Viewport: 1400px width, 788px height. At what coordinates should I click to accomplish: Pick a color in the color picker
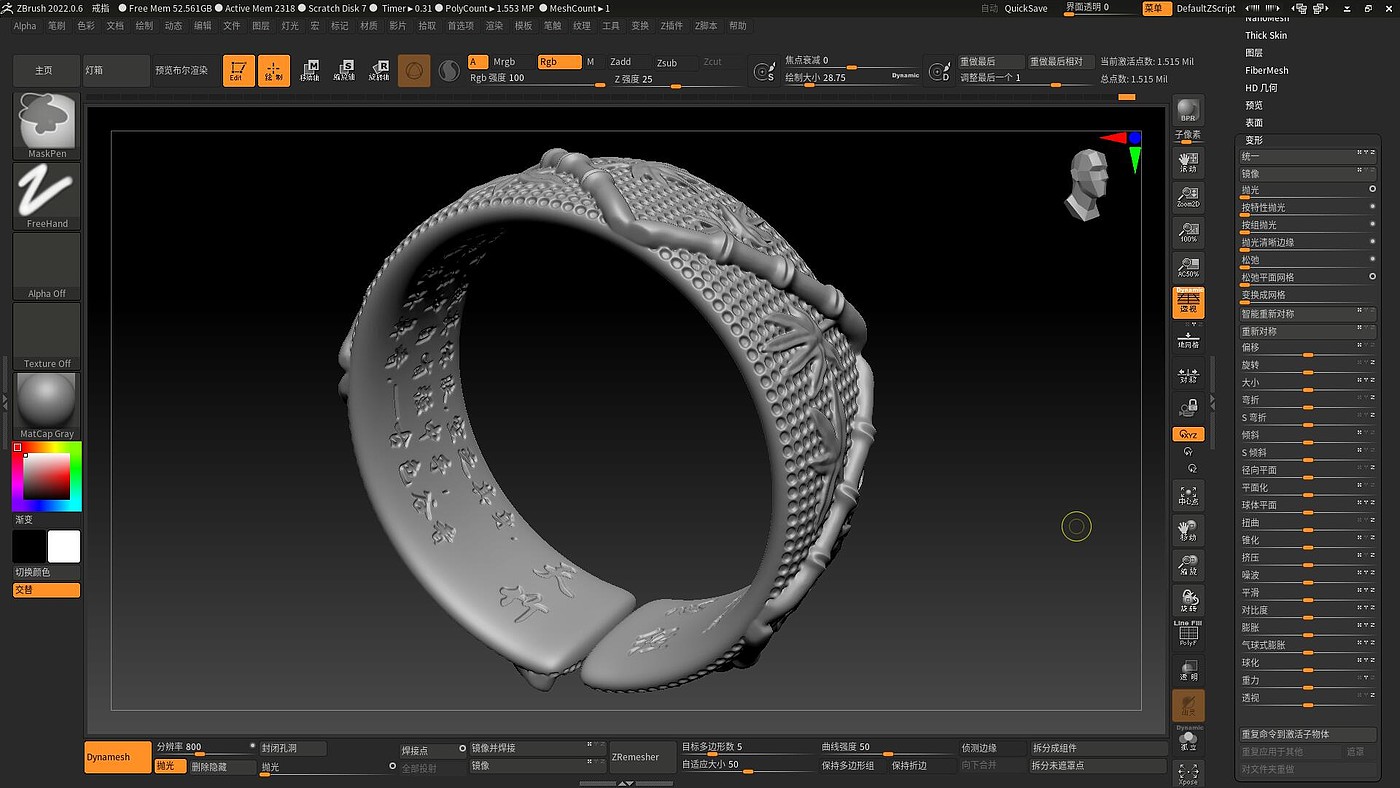click(x=46, y=477)
